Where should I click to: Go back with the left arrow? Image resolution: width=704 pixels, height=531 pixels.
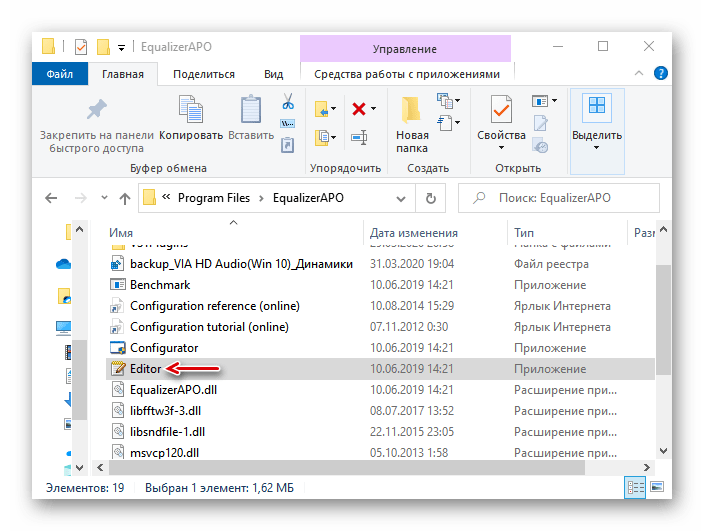(51, 198)
